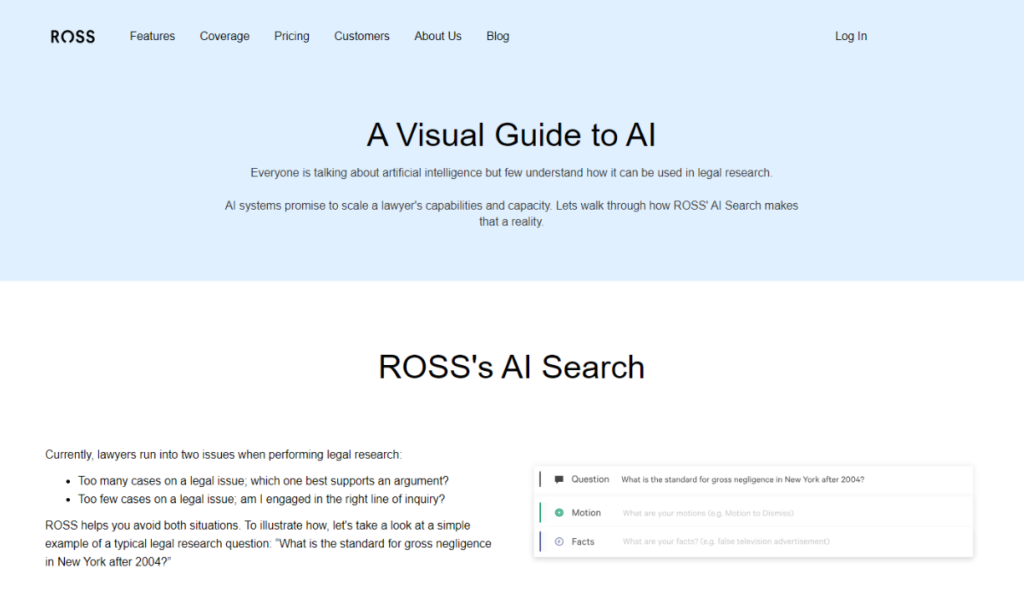Viewport: 1024px width, 597px height.
Task: Click the 'AI systems promise to scale' paragraph
Action: coord(511,214)
